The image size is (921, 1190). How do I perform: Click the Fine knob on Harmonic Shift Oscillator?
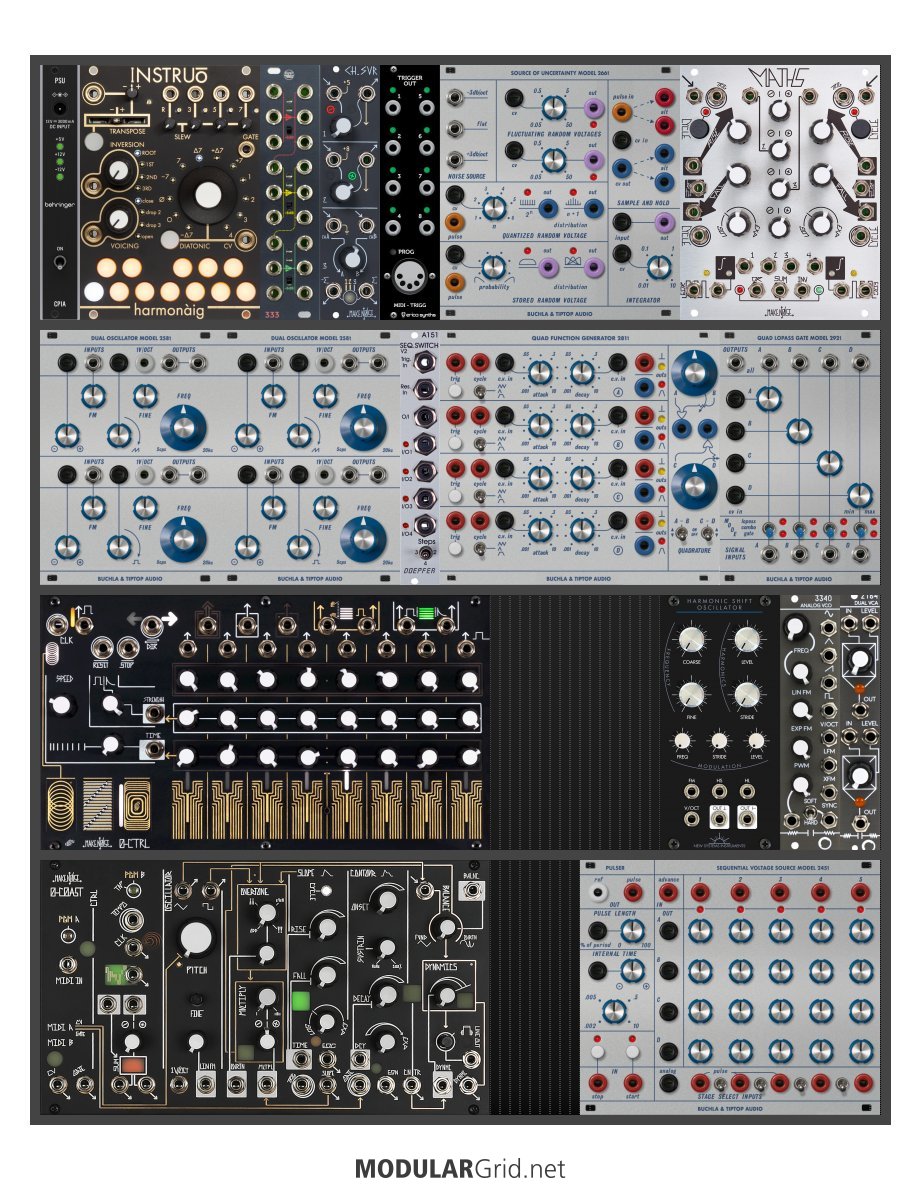(x=691, y=694)
